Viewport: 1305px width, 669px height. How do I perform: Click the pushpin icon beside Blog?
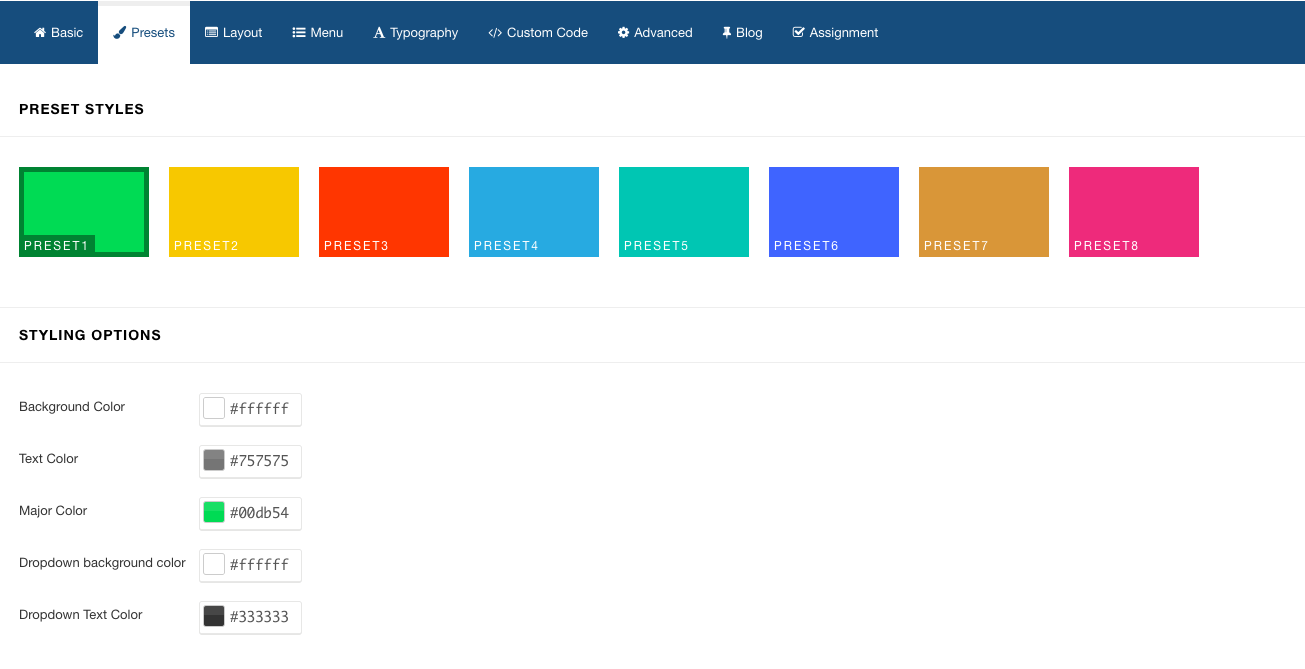727,33
